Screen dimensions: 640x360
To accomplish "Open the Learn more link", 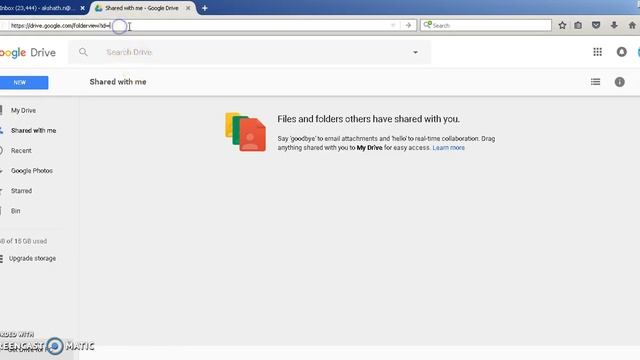I will point(449,148).
